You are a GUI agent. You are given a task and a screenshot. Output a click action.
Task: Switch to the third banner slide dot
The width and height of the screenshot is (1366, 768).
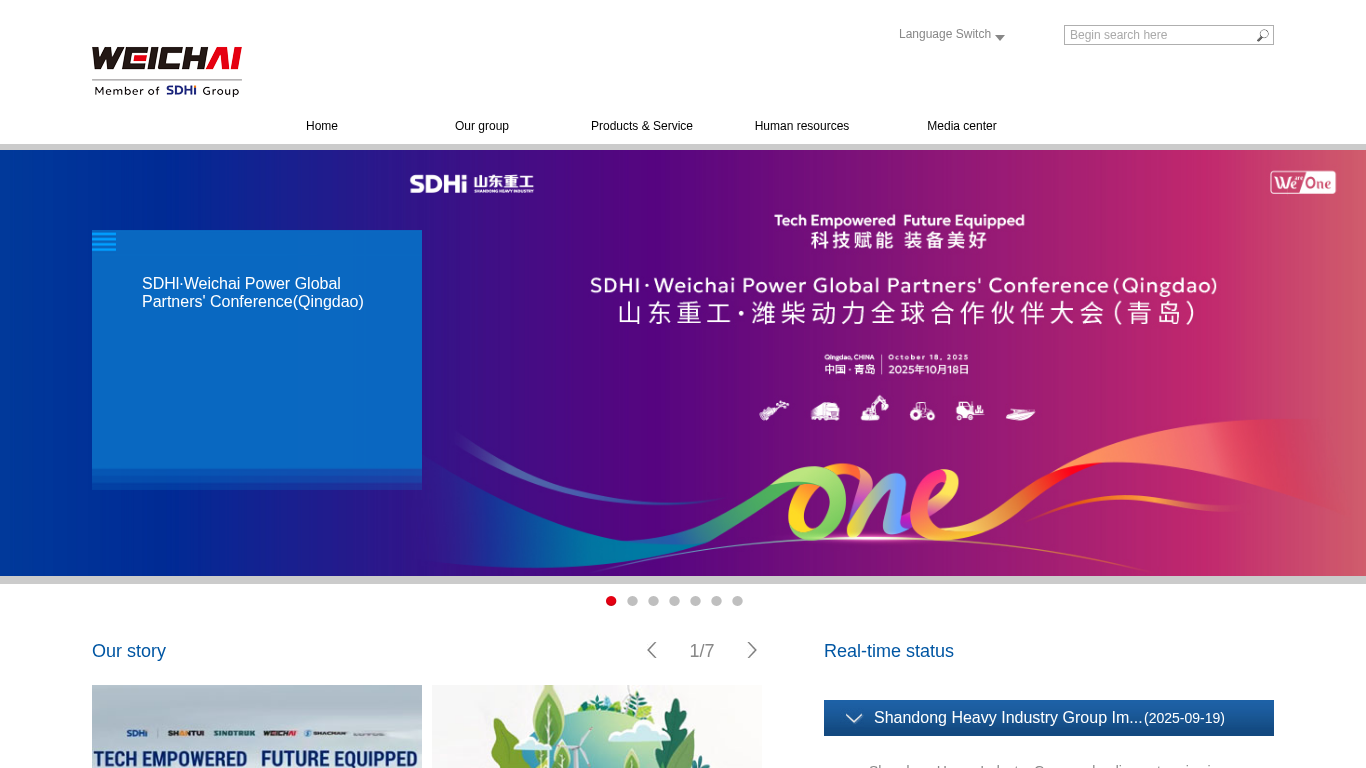point(653,601)
